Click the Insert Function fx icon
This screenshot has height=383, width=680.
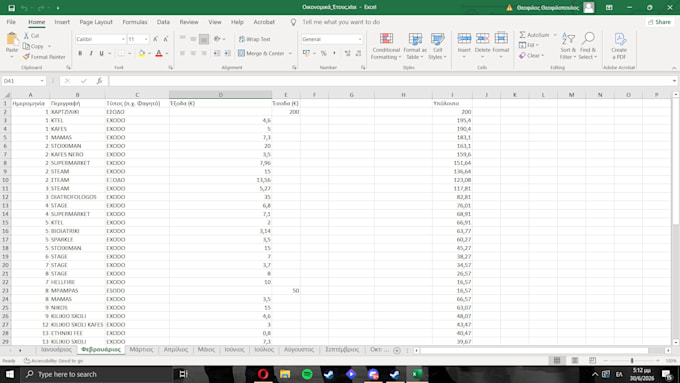tap(99, 81)
